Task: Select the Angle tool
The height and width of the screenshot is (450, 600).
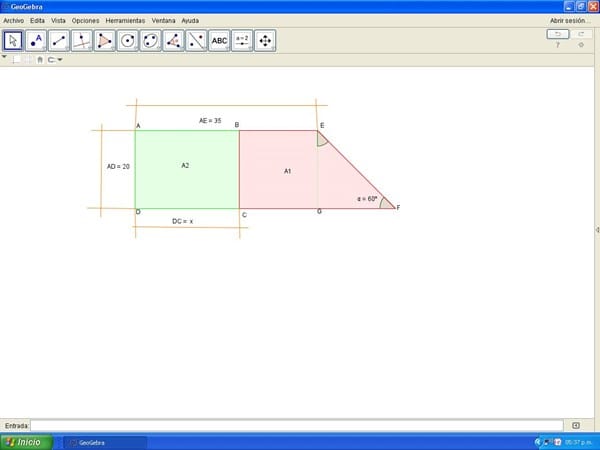Action: [173, 41]
